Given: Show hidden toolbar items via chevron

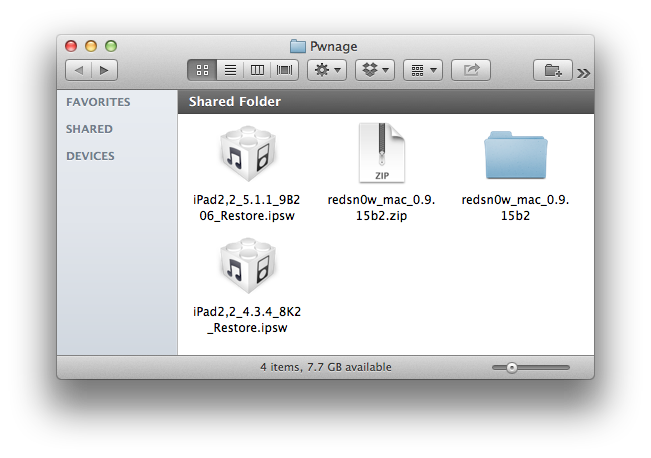Looking at the screenshot, I should tap(584, 72).
